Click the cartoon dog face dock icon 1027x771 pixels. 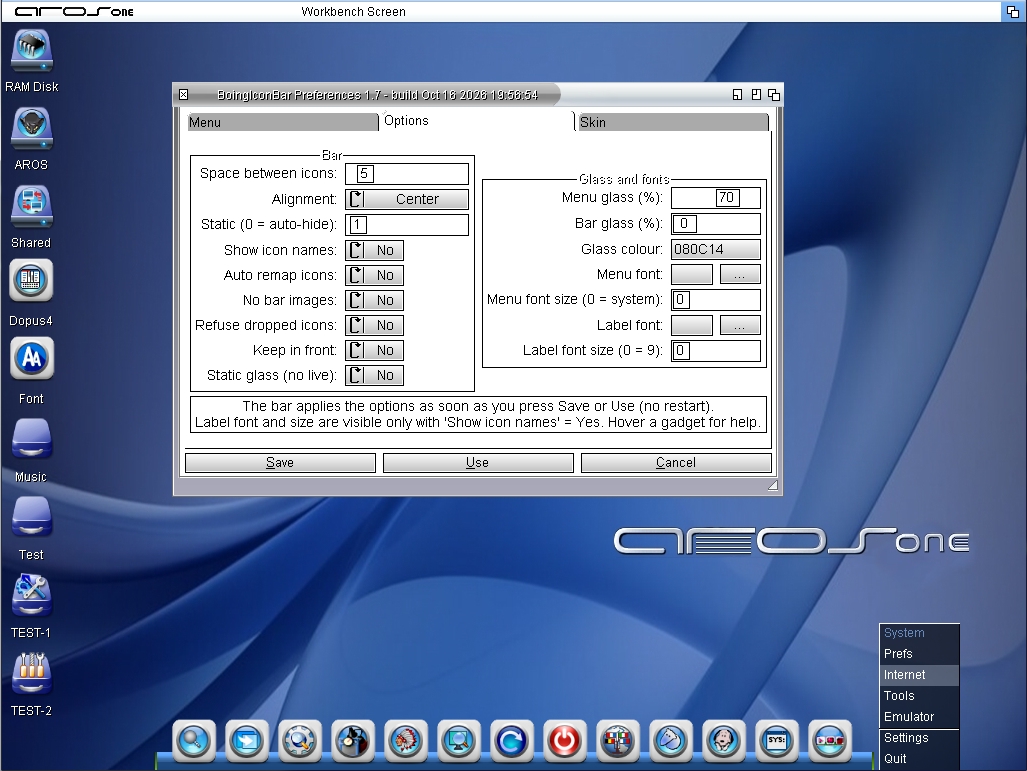coord(724,741)
